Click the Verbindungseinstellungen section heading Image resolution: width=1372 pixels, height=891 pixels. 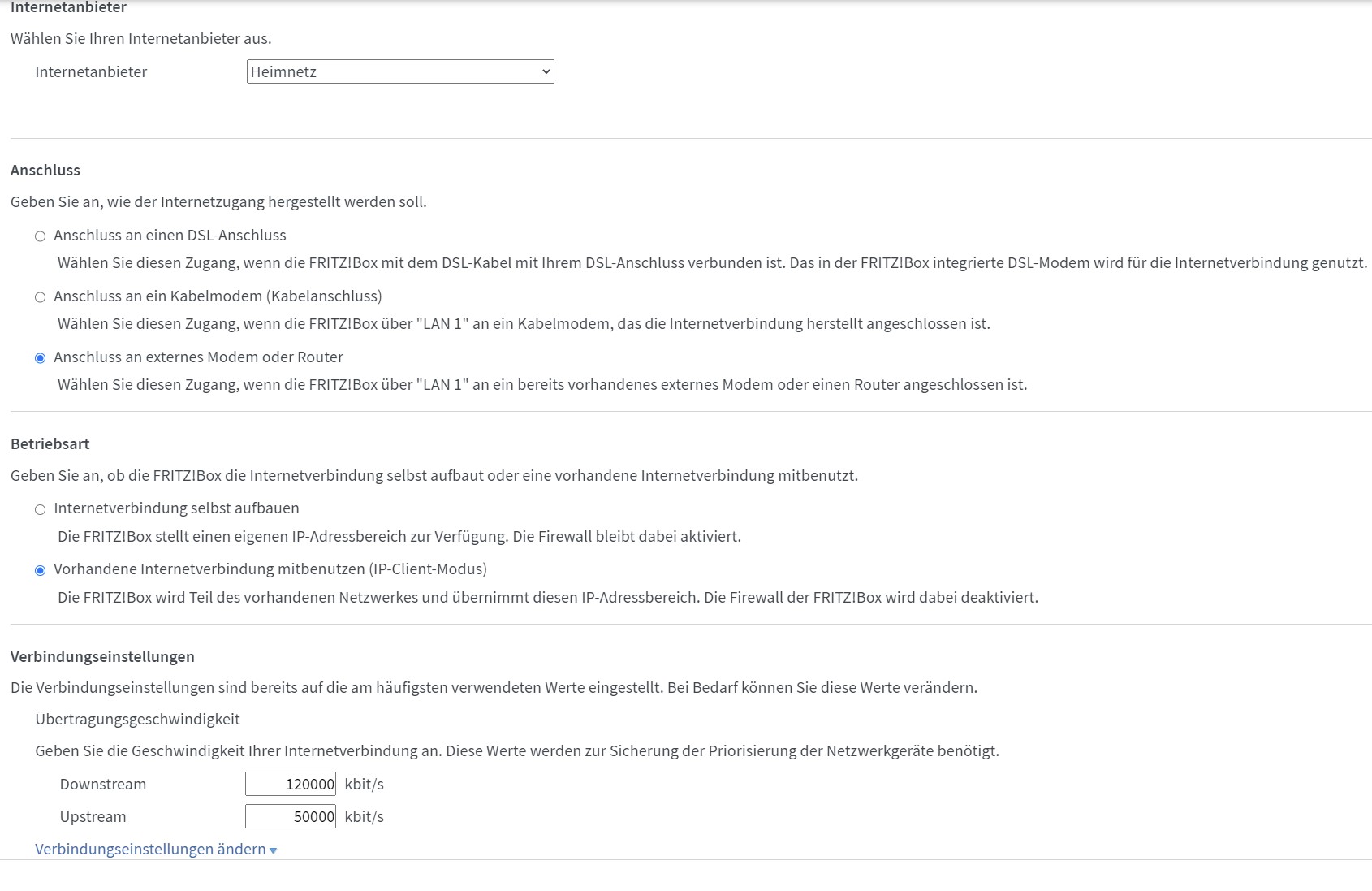(x=102, y=656)
